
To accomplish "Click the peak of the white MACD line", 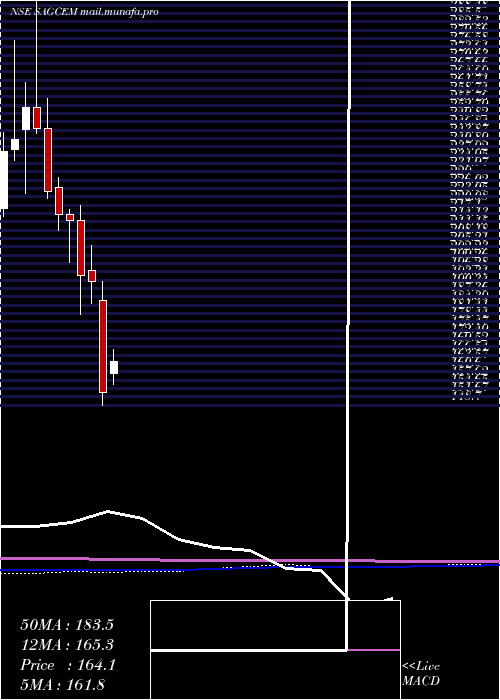I will click(108, 511).
